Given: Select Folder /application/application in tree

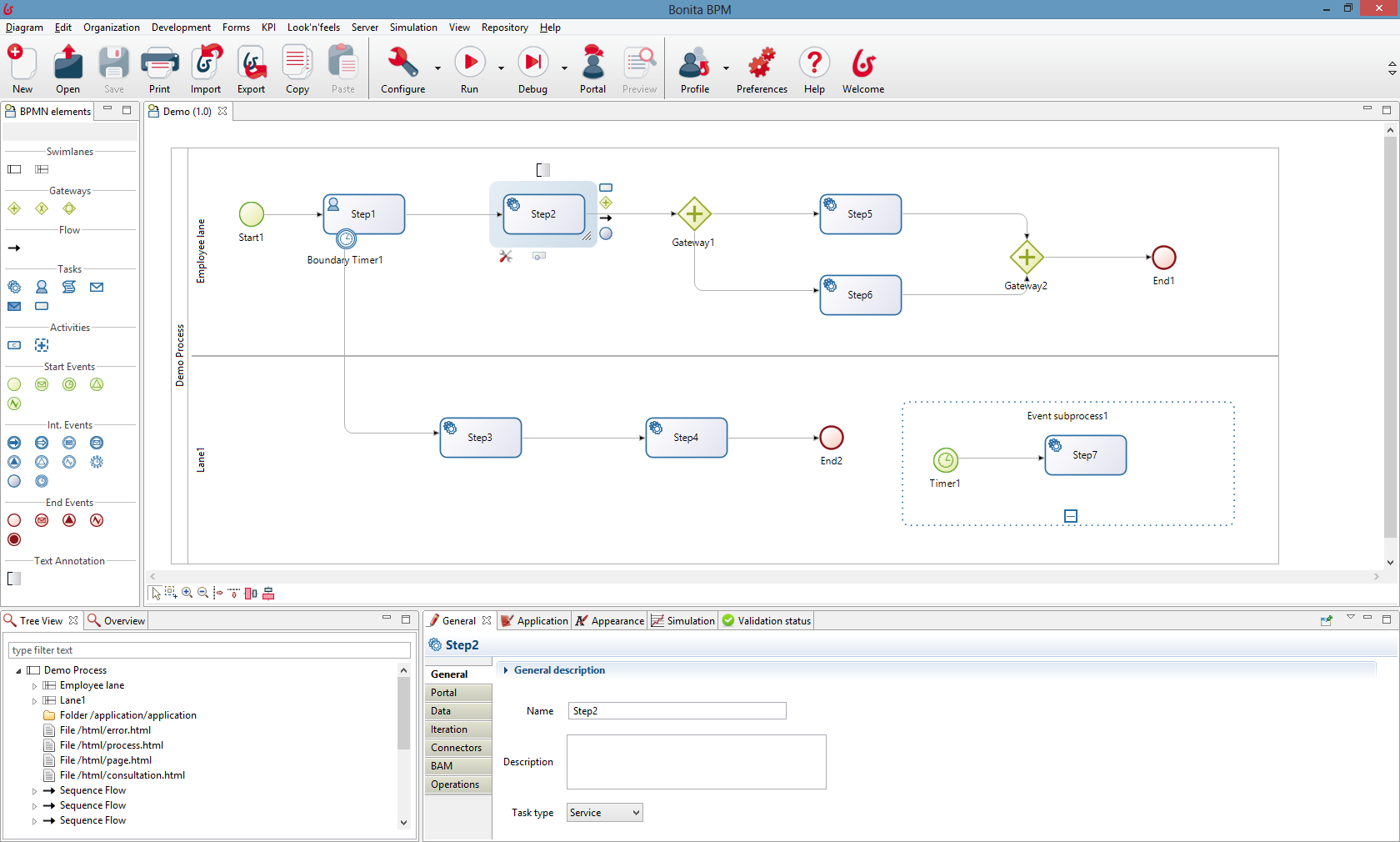Looking at the screenshot, I should (x=127, y=715).
